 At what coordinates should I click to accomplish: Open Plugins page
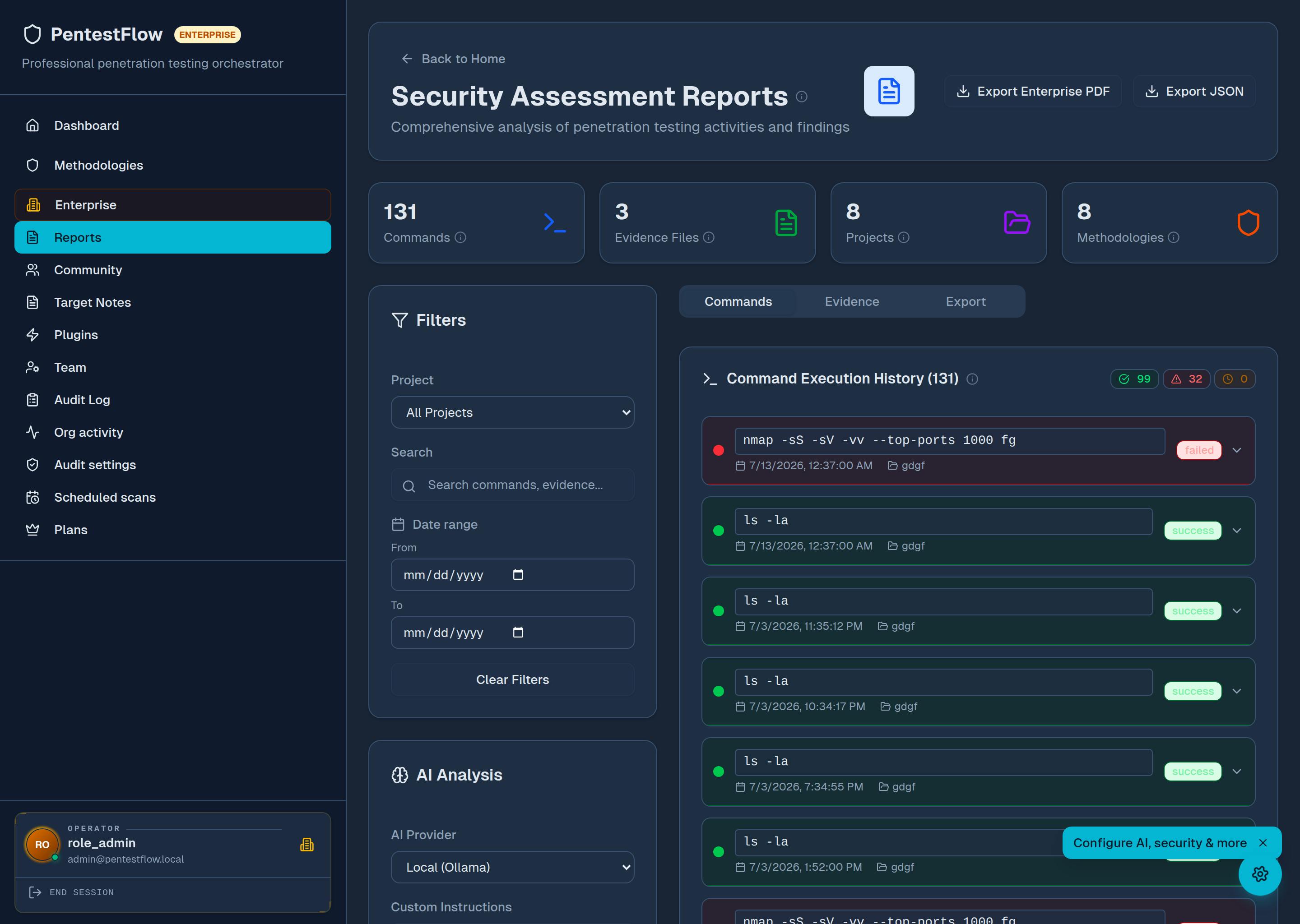[x=172, y=335]
